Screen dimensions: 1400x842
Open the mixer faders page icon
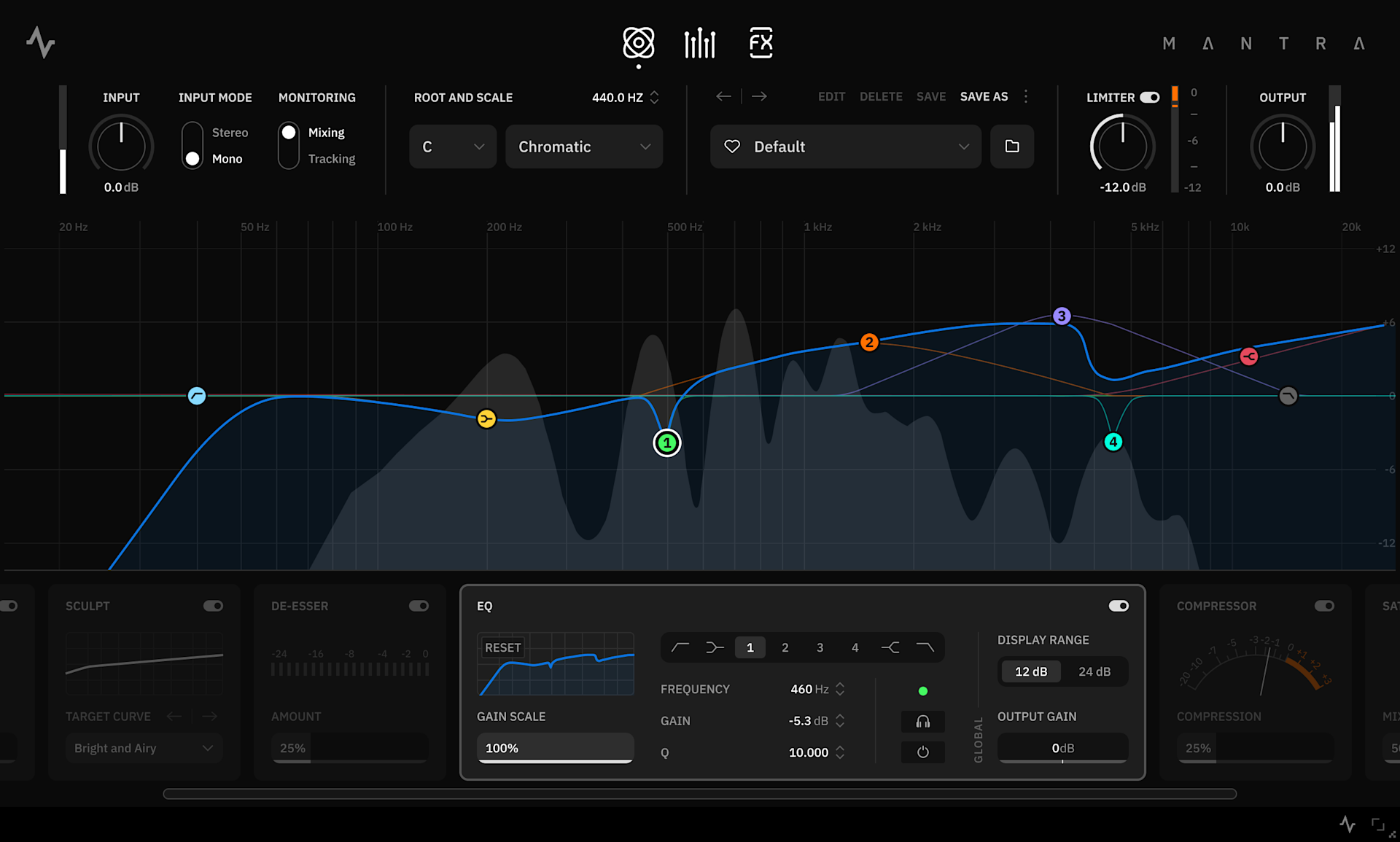coord(699,43)
